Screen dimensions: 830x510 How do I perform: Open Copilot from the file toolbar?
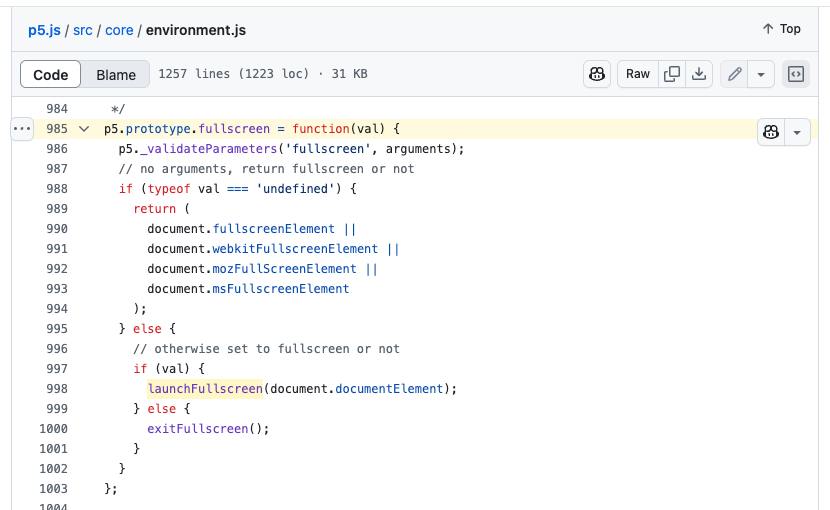tap(597, 74)
